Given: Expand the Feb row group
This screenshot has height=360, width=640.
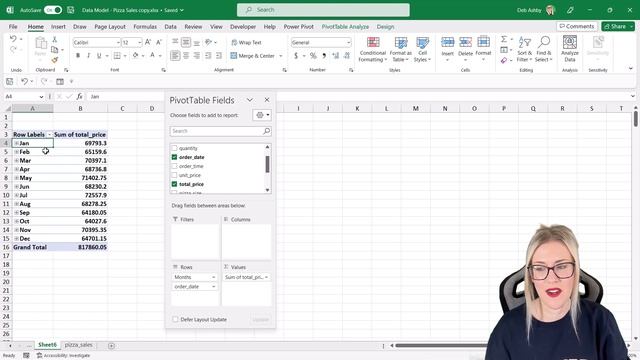Looking at the screenshot, I should pyautogui.click(x=16, y=152).
